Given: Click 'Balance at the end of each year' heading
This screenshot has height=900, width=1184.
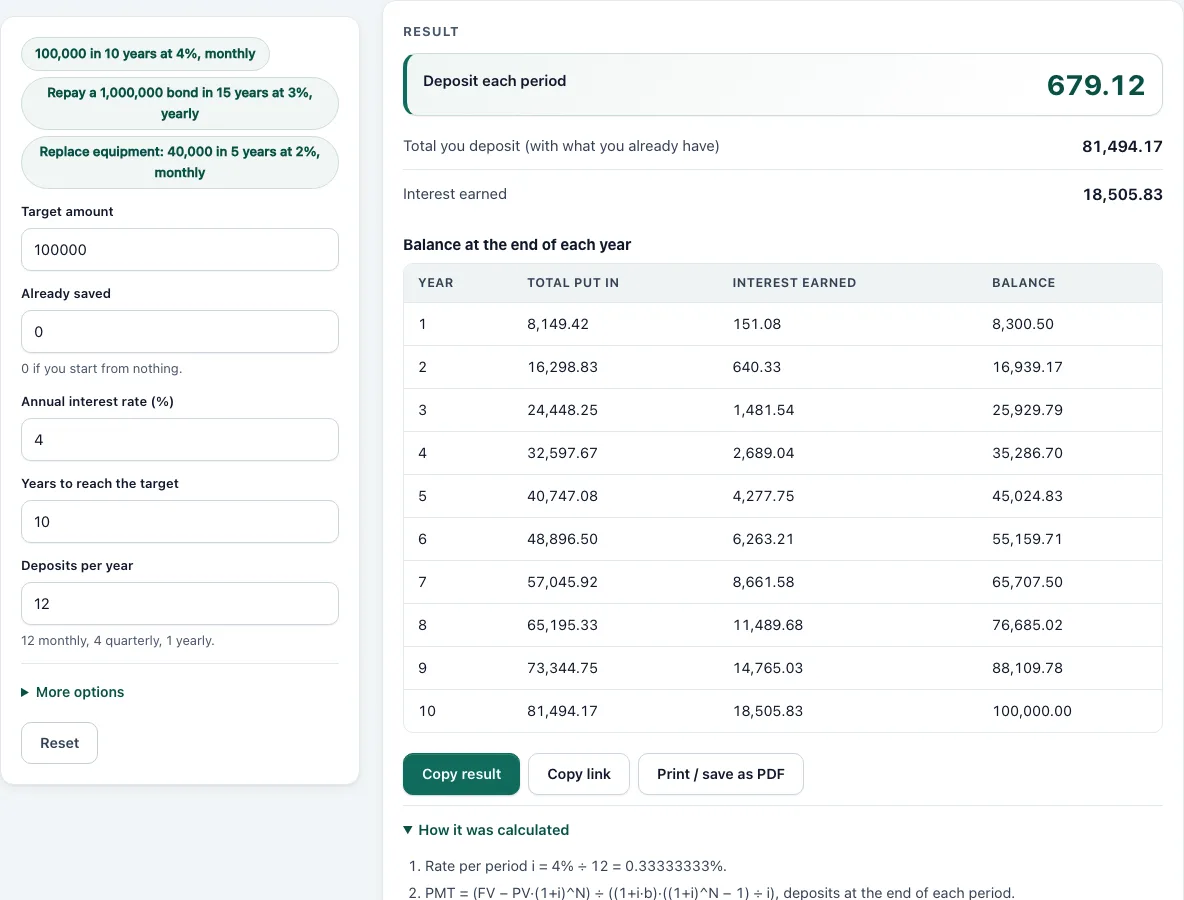Looking at the screenshot, I should coord(517,245).
